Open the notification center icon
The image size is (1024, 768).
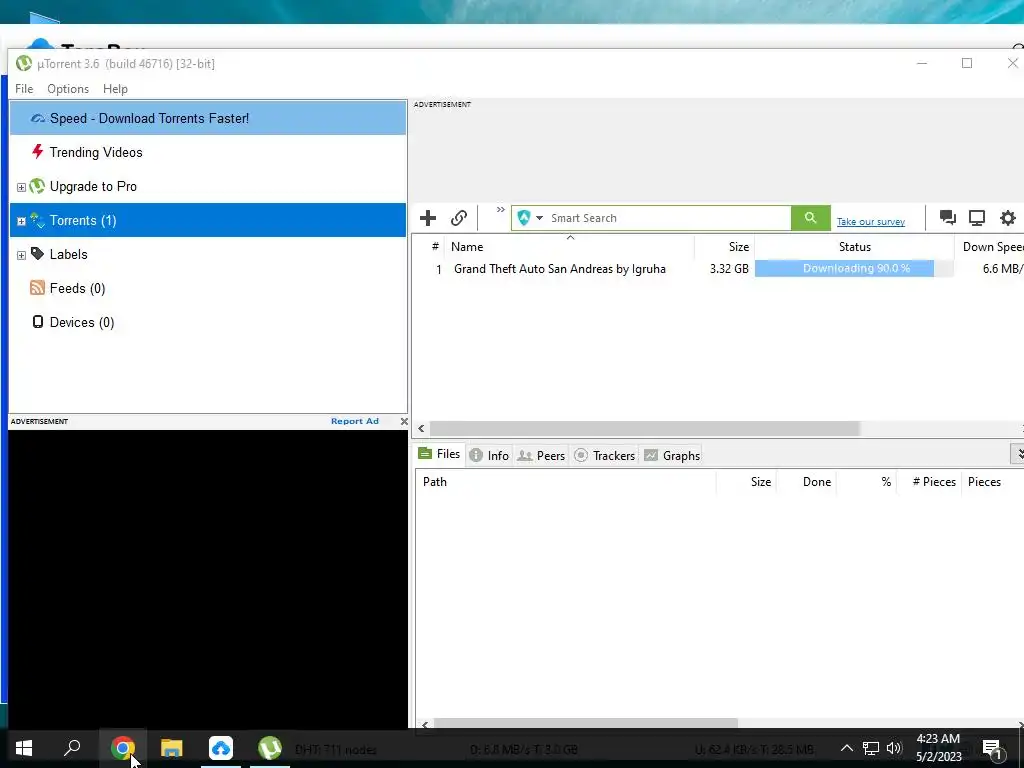tap(993, 748)
